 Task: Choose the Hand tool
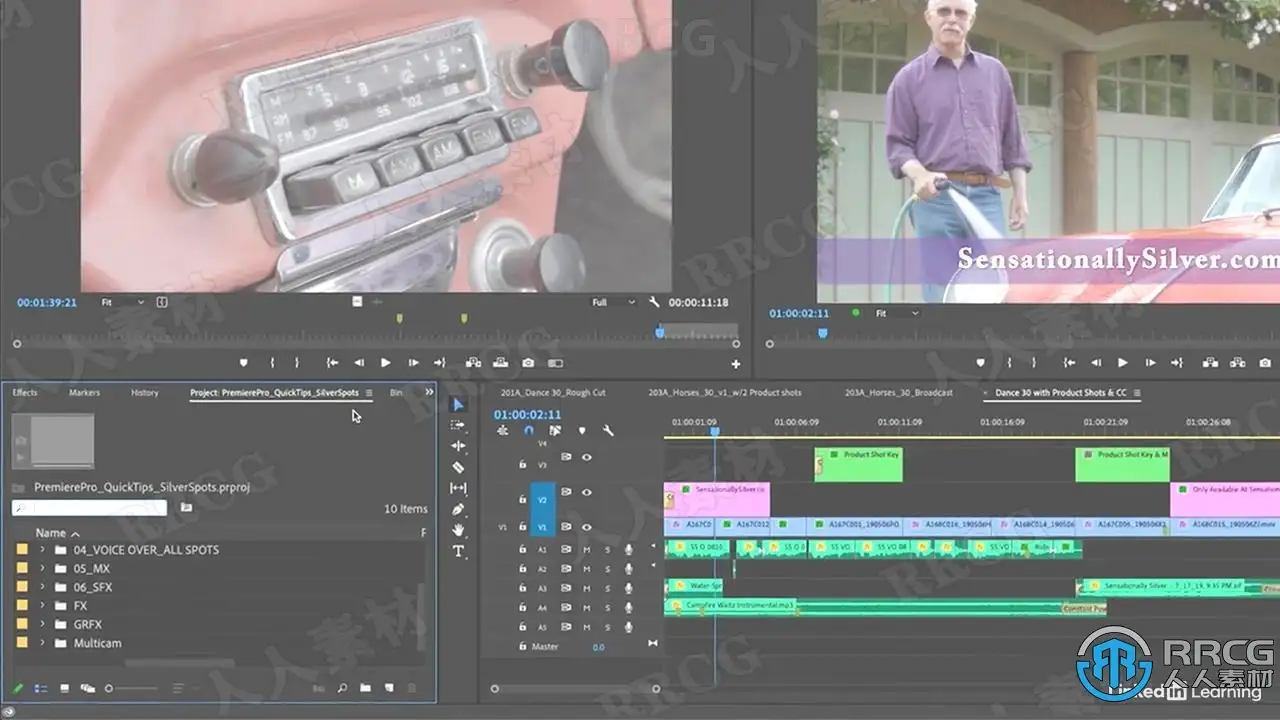coord(458,530)
